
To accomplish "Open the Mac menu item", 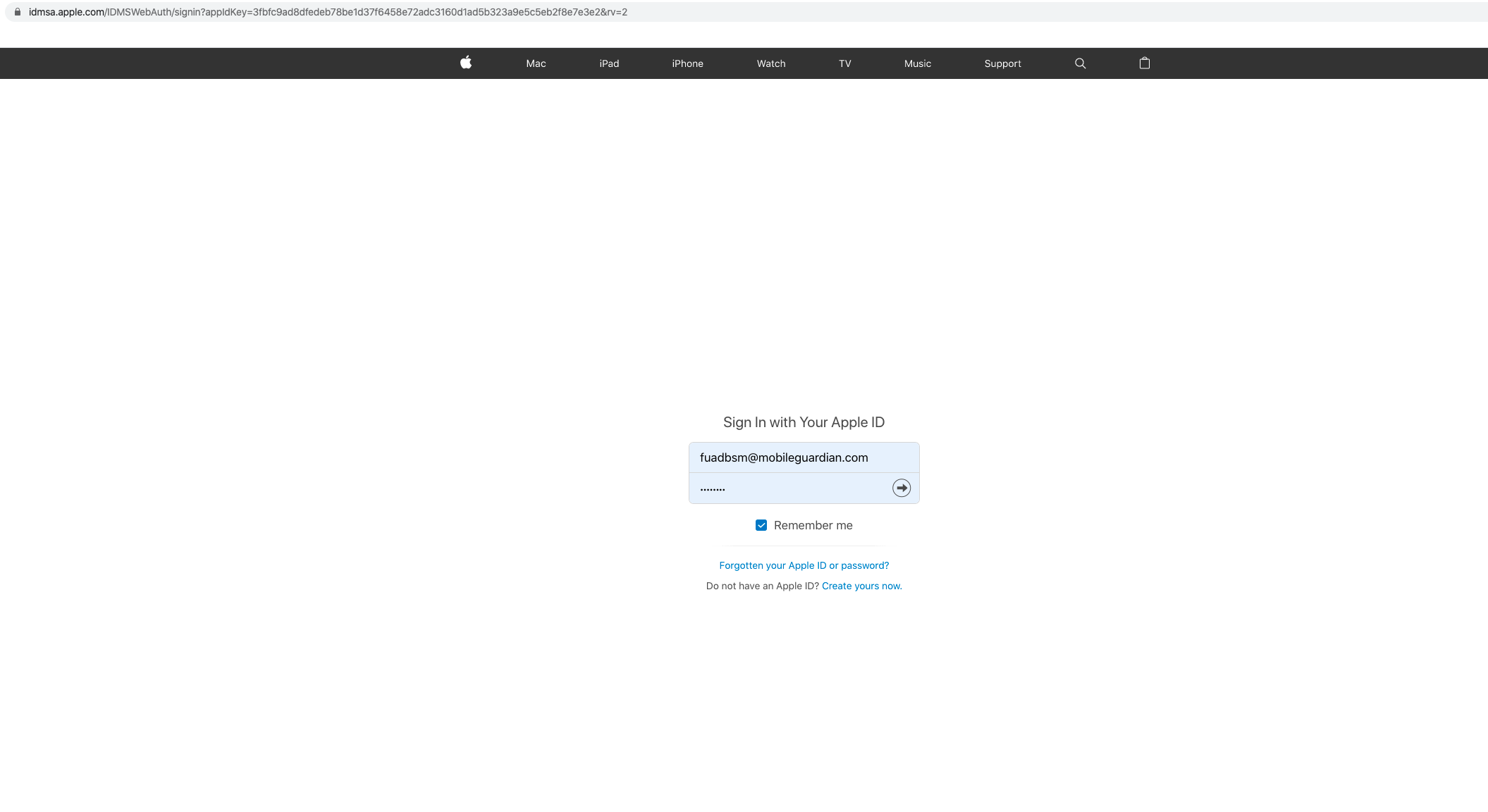I will [536, 63].
